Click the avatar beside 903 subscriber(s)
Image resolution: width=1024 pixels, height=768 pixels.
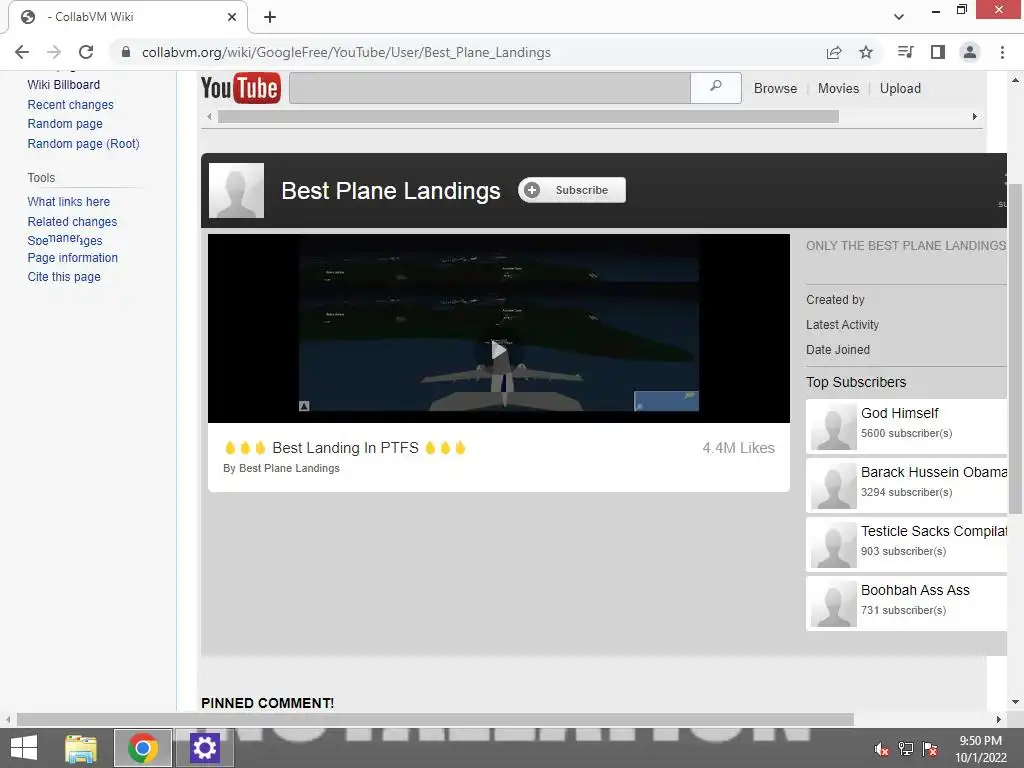[833, 545]
